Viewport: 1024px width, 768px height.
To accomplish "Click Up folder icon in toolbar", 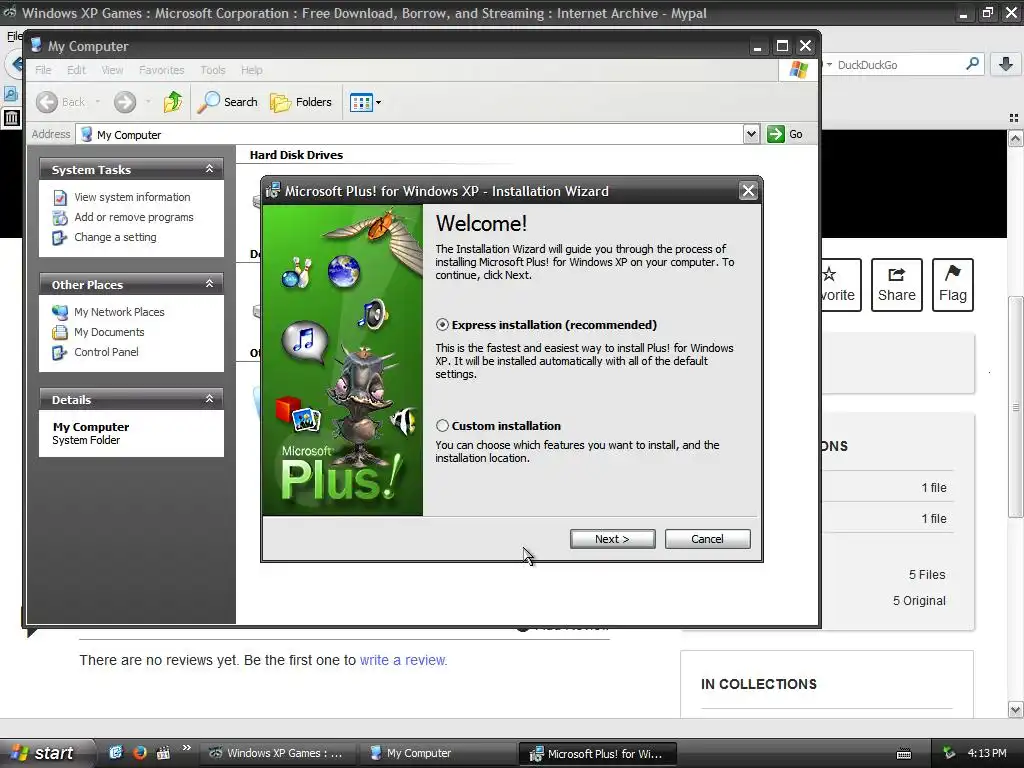I will (x=173, y=102).
